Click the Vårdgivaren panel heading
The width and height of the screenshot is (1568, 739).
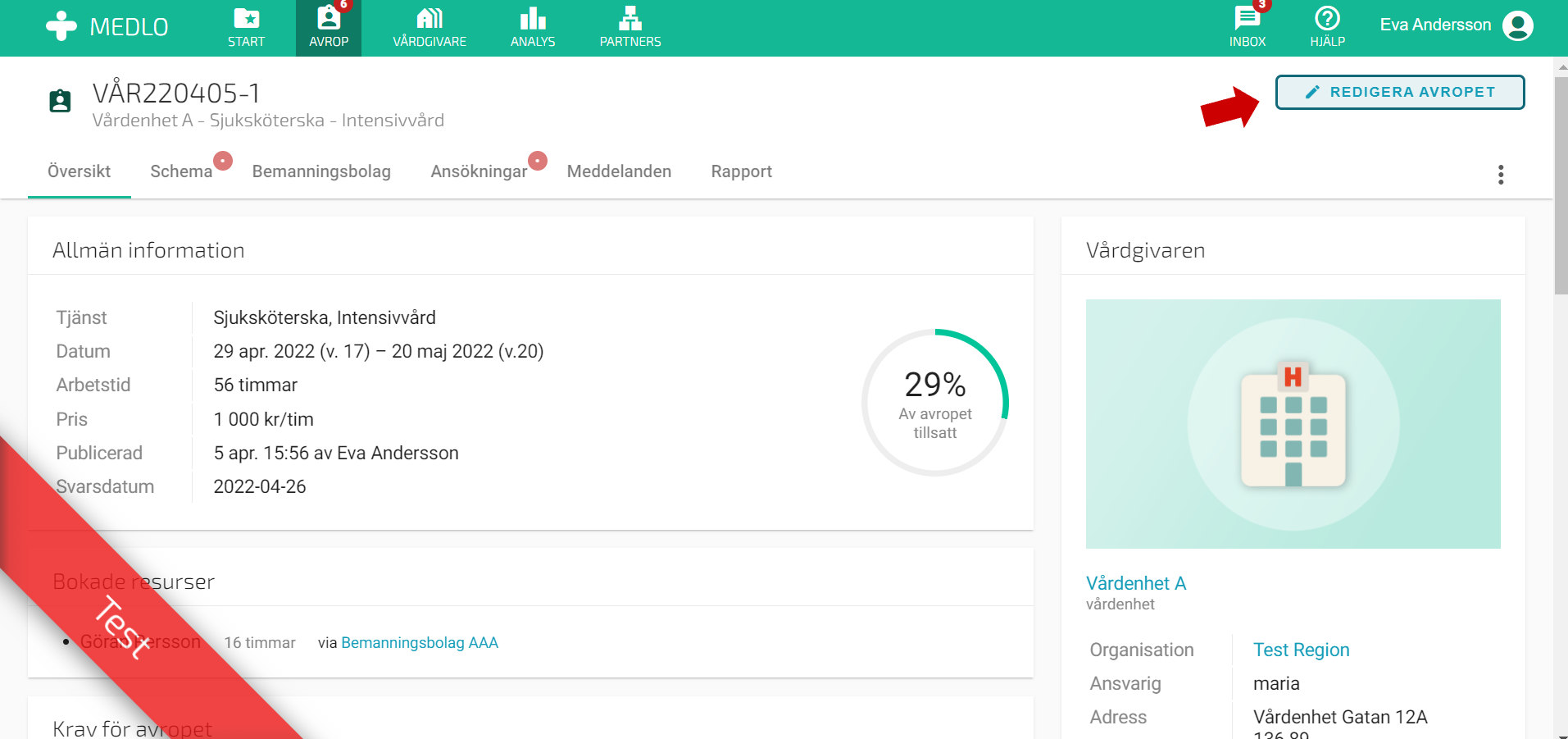[1145, 250]
